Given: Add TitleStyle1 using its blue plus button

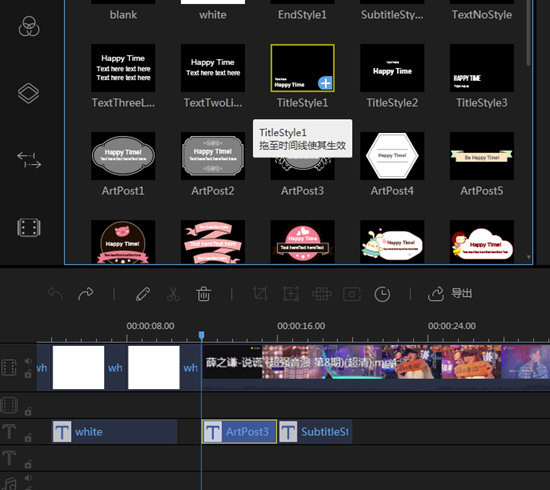Looking at the screenshot, I should click(325, 83).
